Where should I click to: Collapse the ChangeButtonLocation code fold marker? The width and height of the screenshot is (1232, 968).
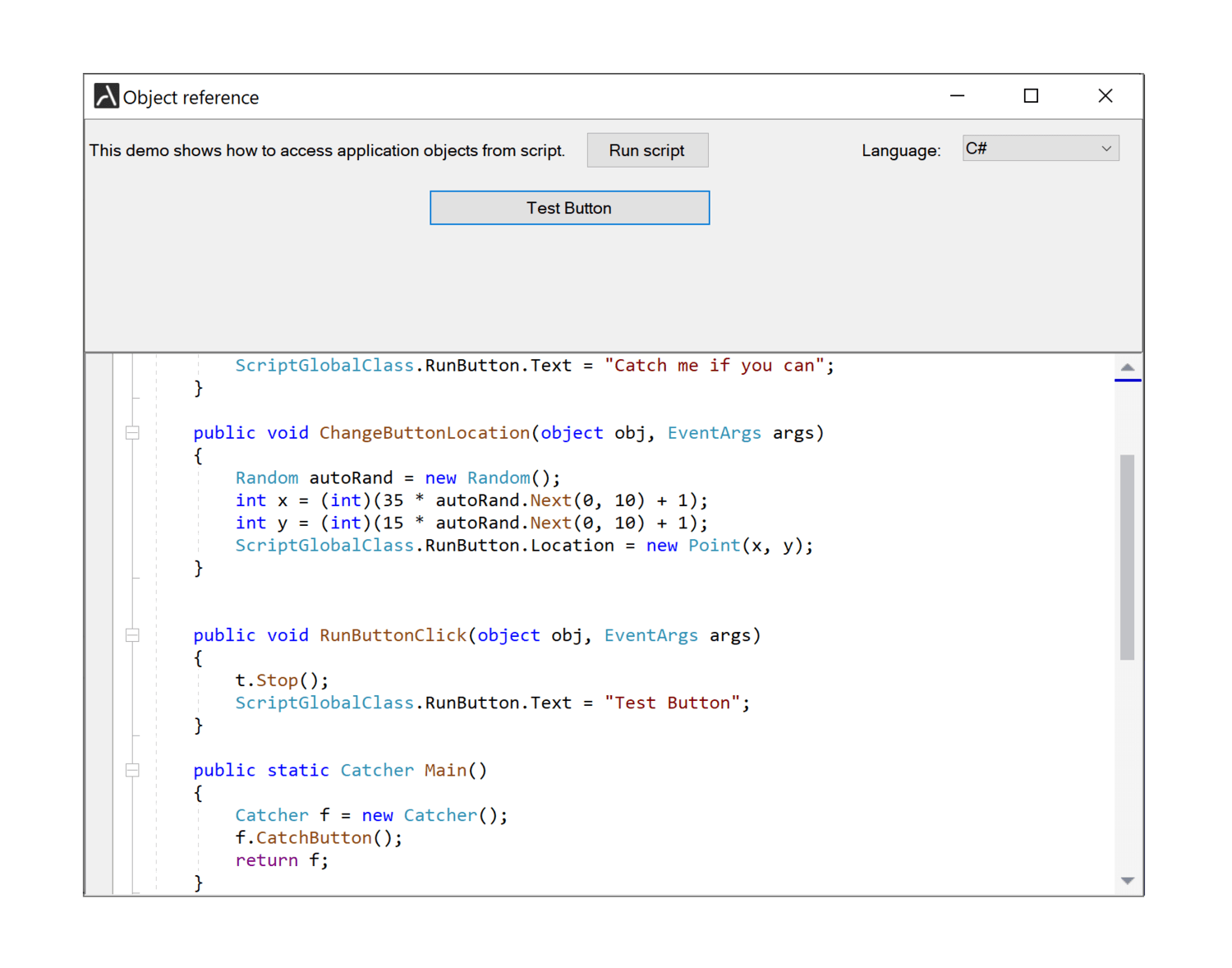coord(131,432)
